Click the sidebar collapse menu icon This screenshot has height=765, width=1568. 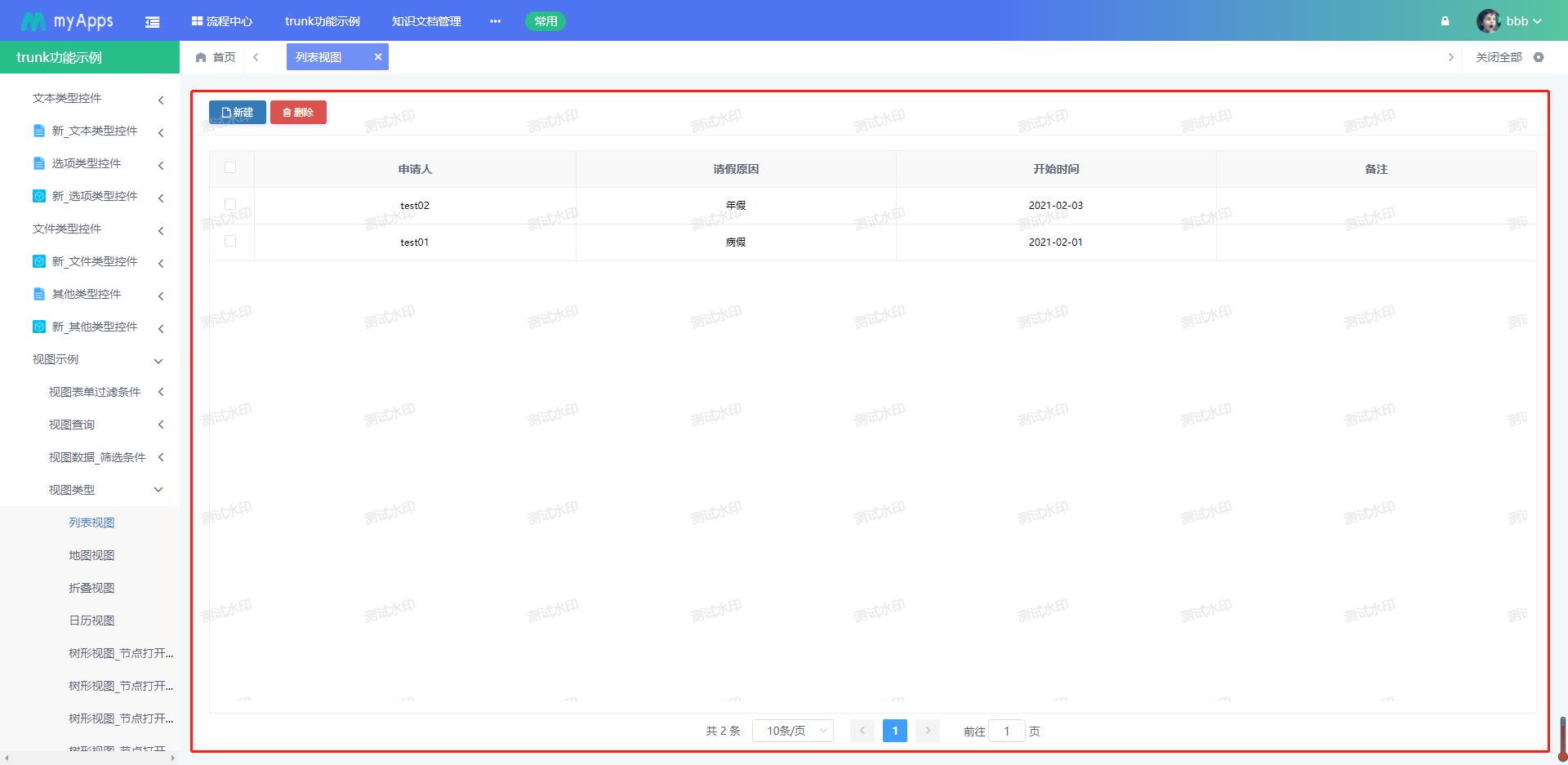152,22
